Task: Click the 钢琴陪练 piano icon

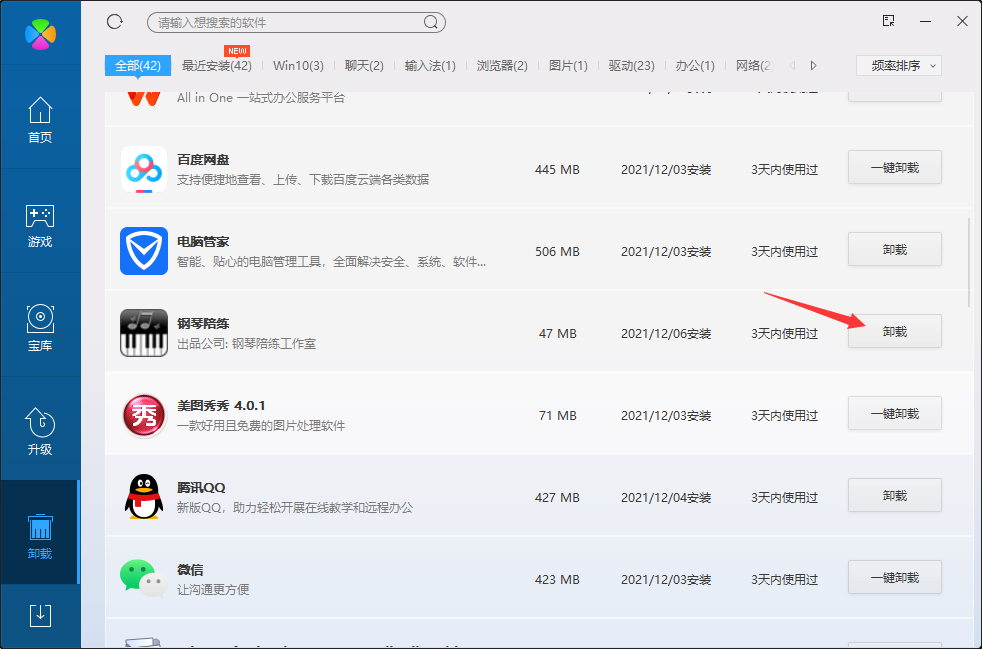Action: 144,333
